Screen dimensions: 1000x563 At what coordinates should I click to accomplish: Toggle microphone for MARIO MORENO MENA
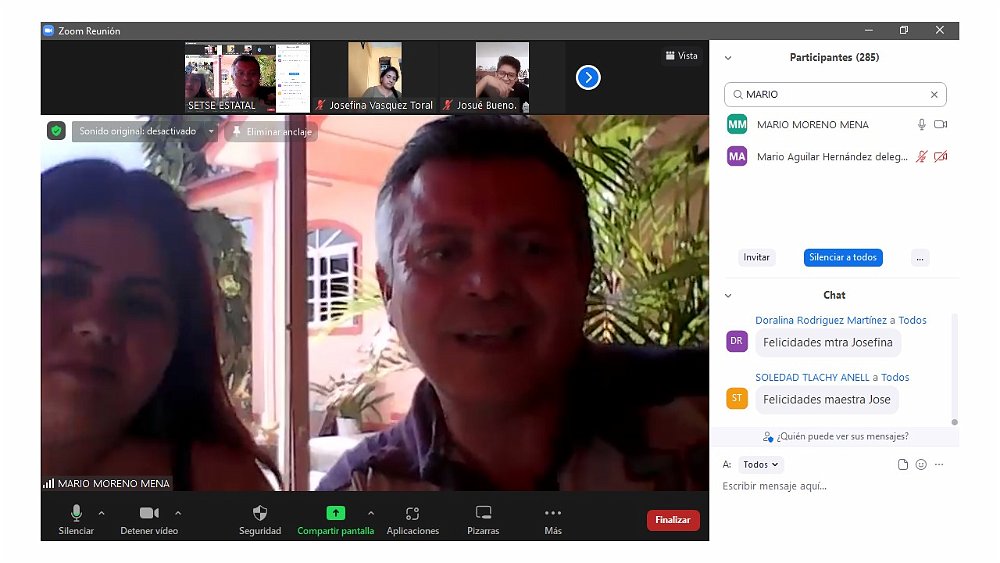[921, 125]
